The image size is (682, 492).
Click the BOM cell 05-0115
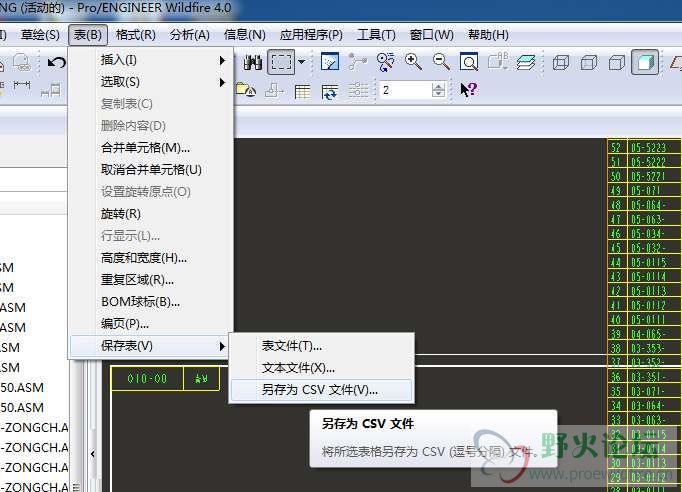click(x=654, y=262)
